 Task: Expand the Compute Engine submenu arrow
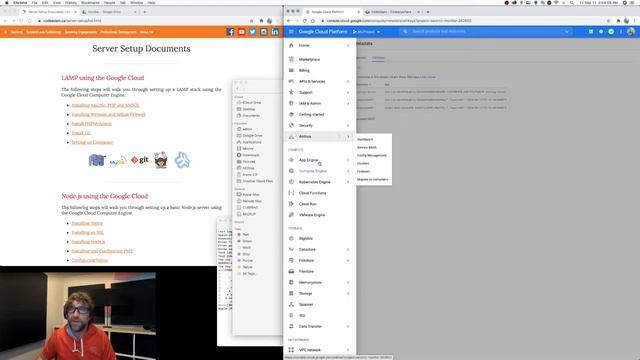tap(348, 171)
